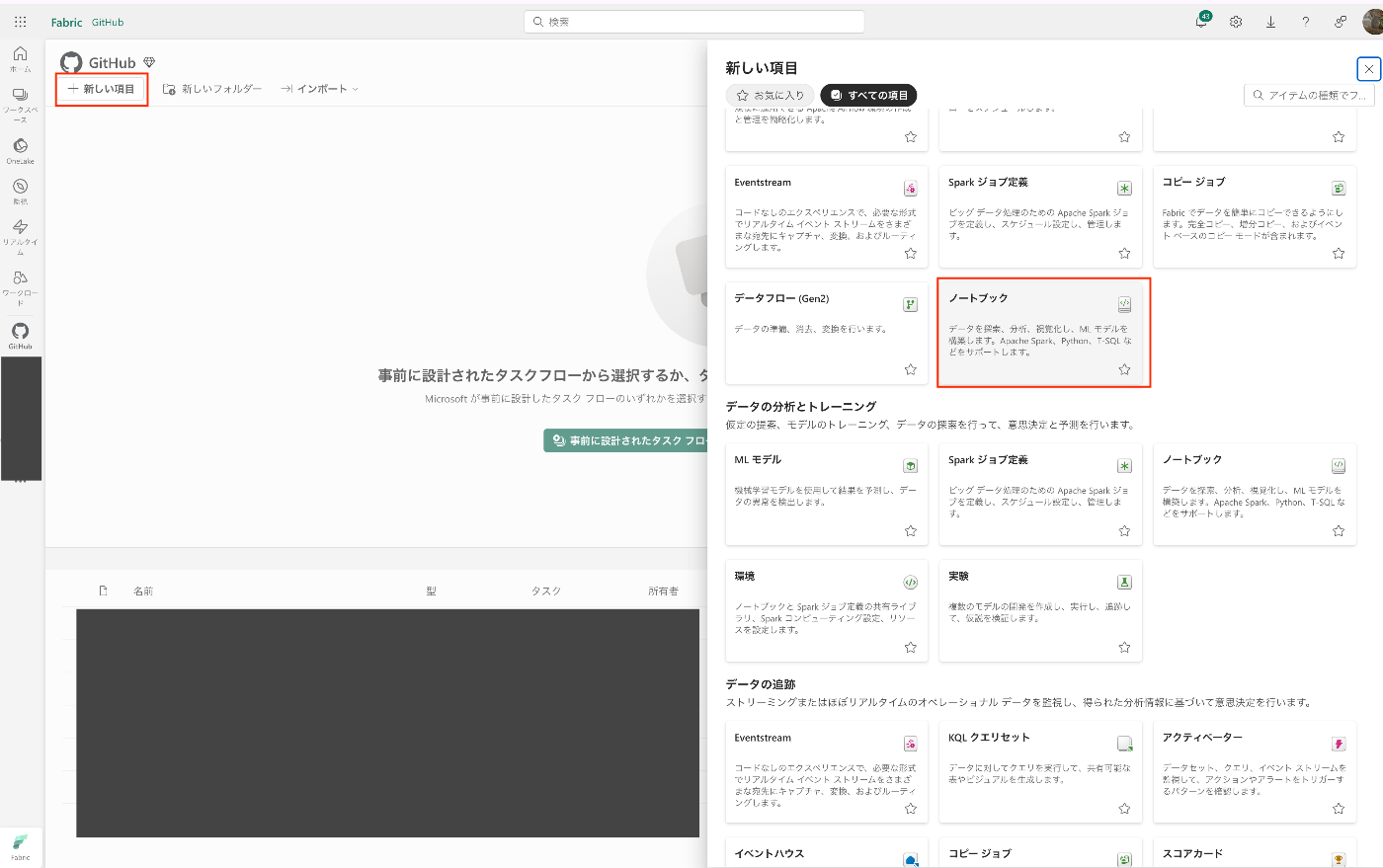Open Home in the left sidebar
Viewport: 1383px width, 868px height.
20,58
